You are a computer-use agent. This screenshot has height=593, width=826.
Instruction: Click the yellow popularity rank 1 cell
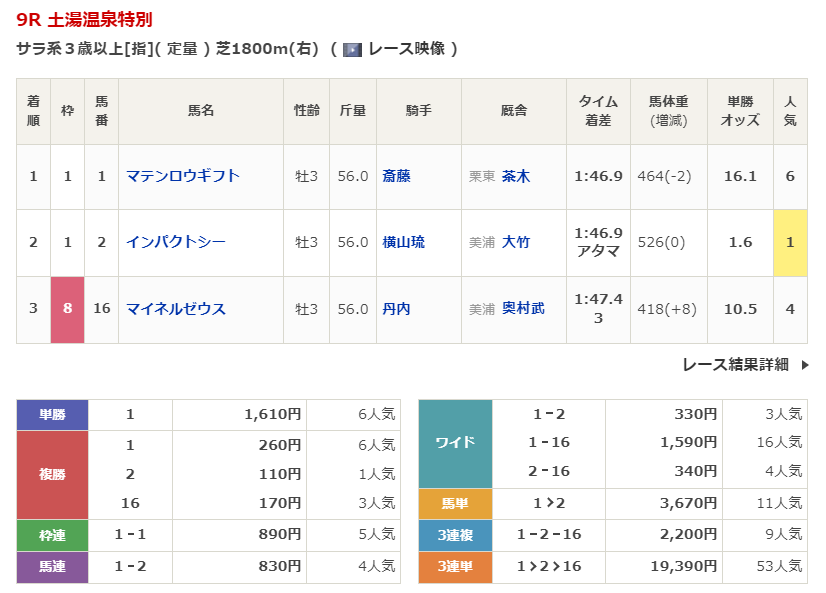pos(790,242)
